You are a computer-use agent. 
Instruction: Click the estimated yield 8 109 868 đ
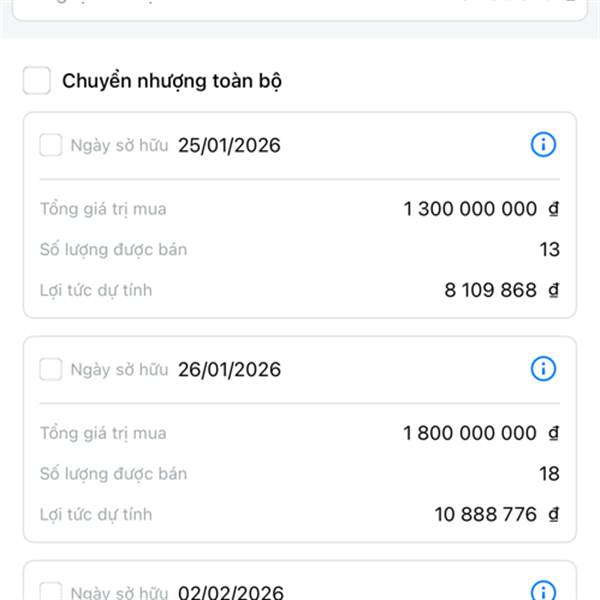click(501, 291)
